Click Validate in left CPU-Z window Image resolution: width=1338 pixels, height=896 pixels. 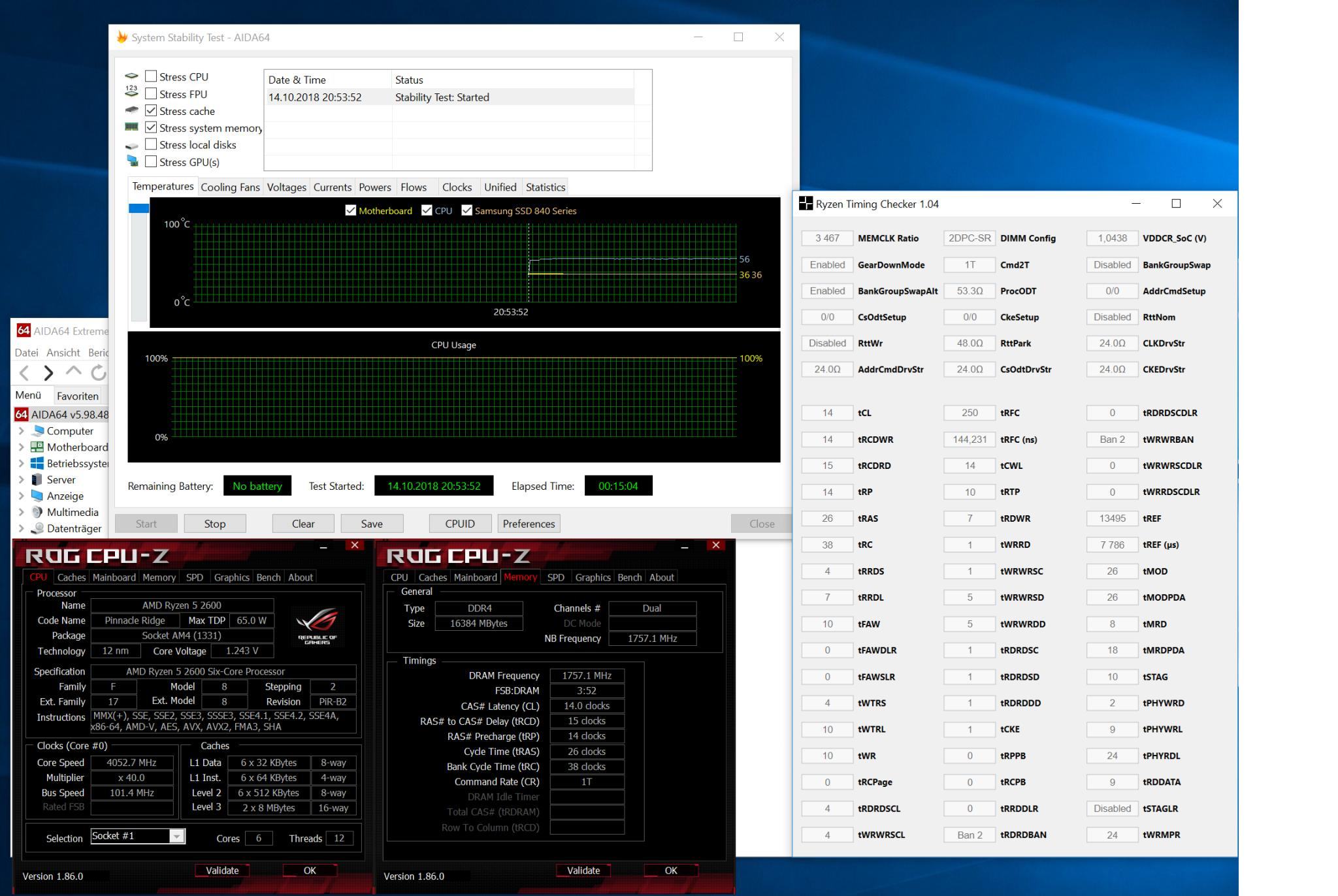click(x=222, y=871)
